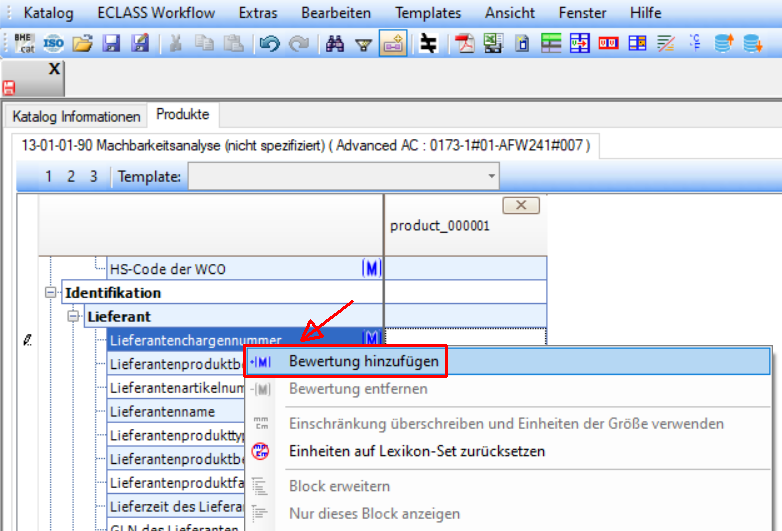Click the green table rows icon

[551, 43]
